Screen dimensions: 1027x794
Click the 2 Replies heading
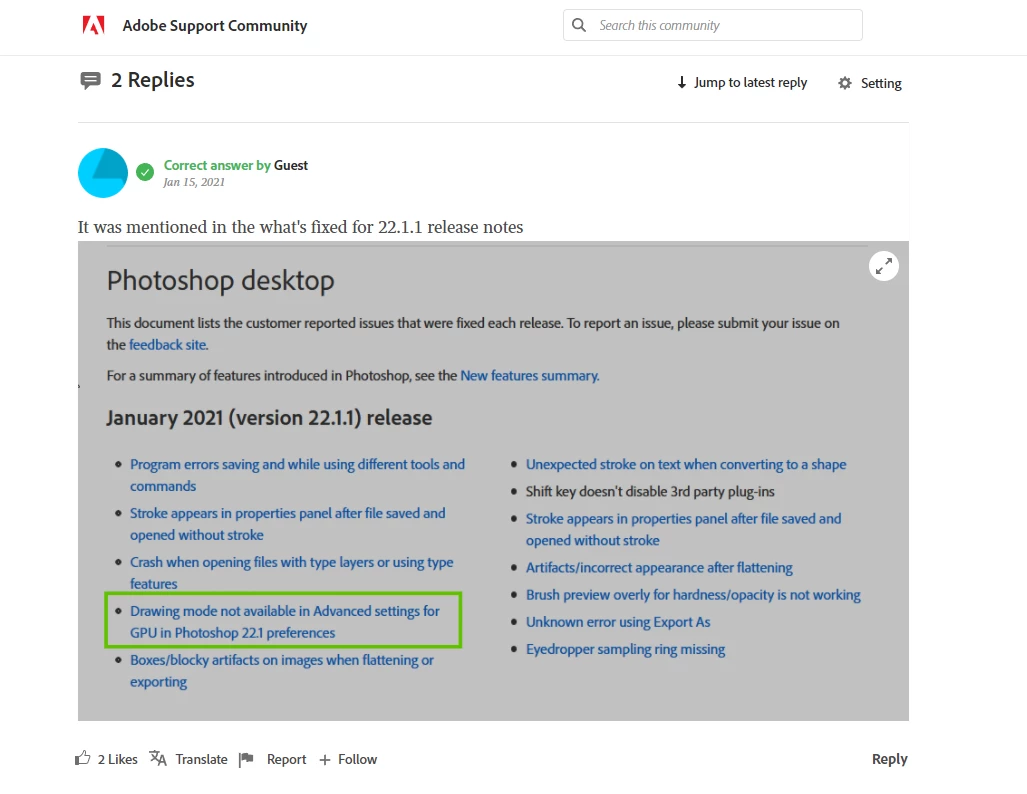153,80
